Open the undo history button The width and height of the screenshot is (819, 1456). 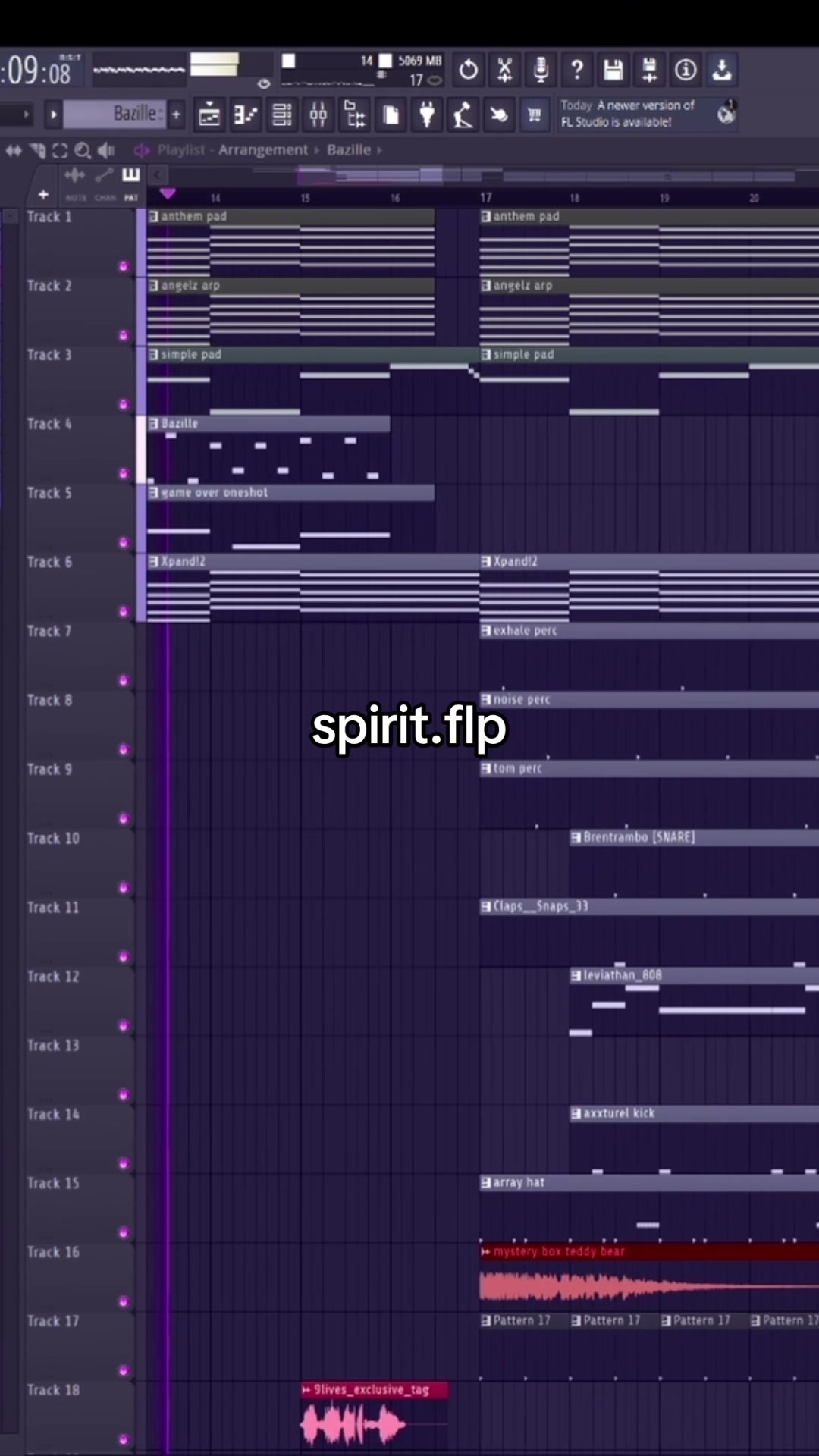(x=468, y=70)
